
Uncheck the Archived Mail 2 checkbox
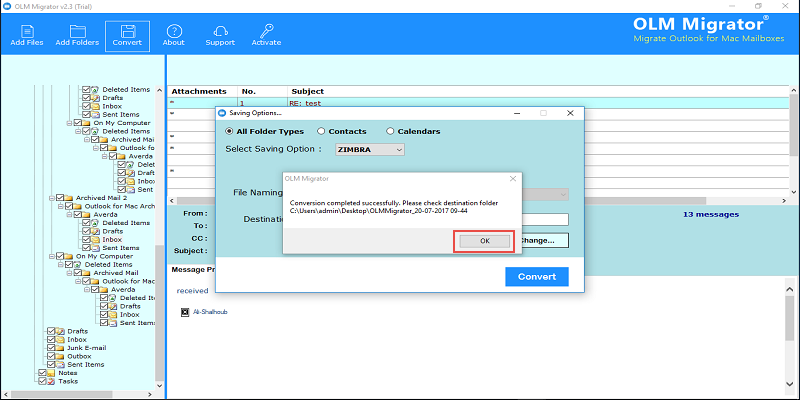[60, 198]
